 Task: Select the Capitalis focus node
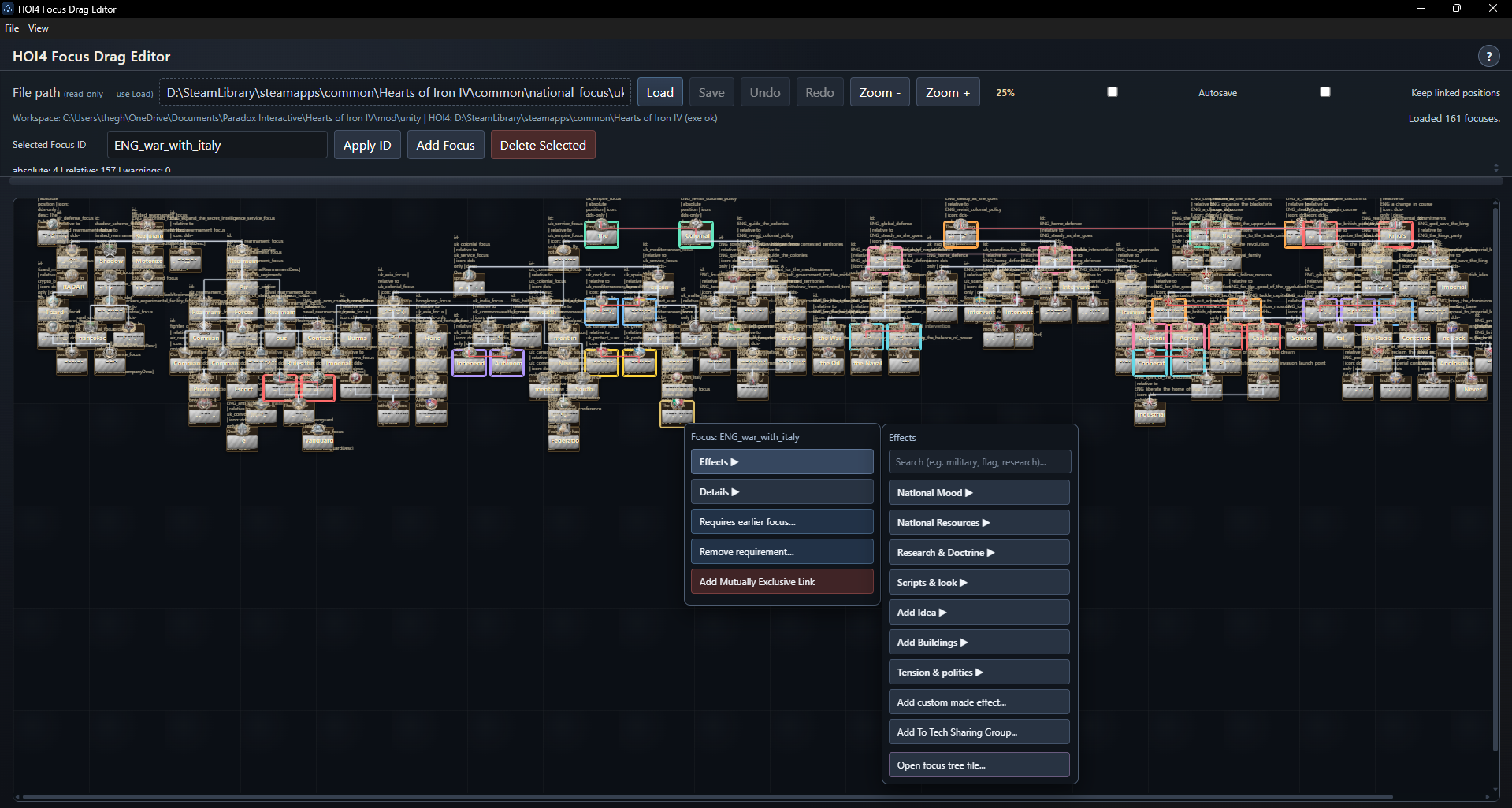1264,335
